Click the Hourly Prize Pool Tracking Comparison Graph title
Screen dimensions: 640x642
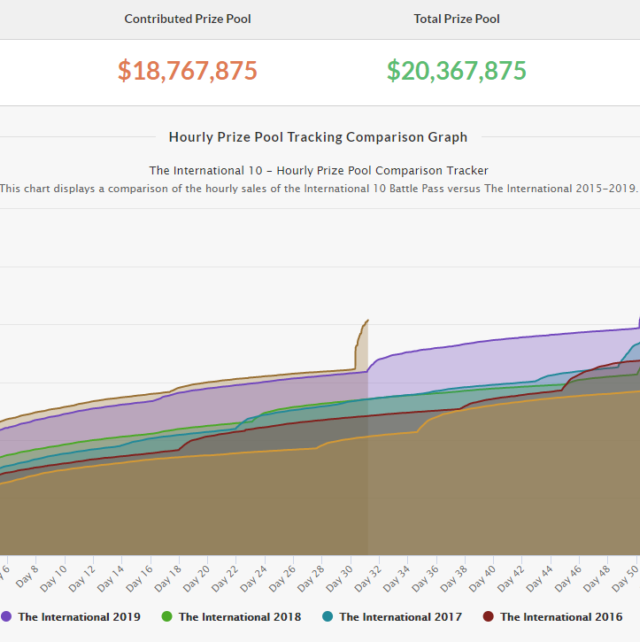tap(318, 137)
